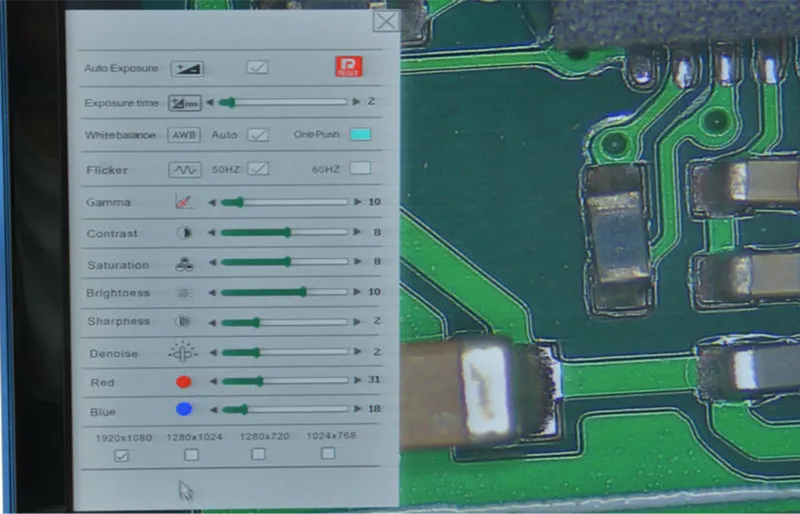Select the 1280x720 resolution checkbox
This screenshot has width=800, height=514.
pos(258,454)
